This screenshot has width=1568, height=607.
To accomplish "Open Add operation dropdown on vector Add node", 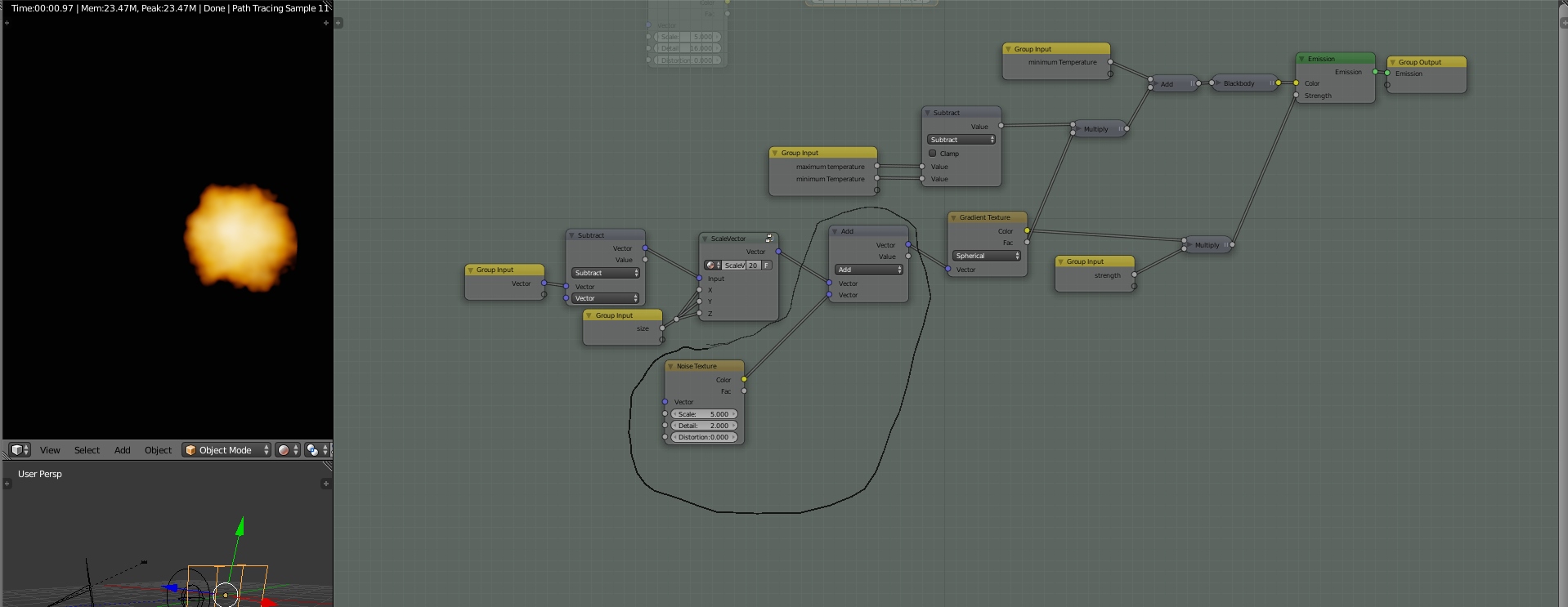I will pyautogui.click(x=869, y=270).
